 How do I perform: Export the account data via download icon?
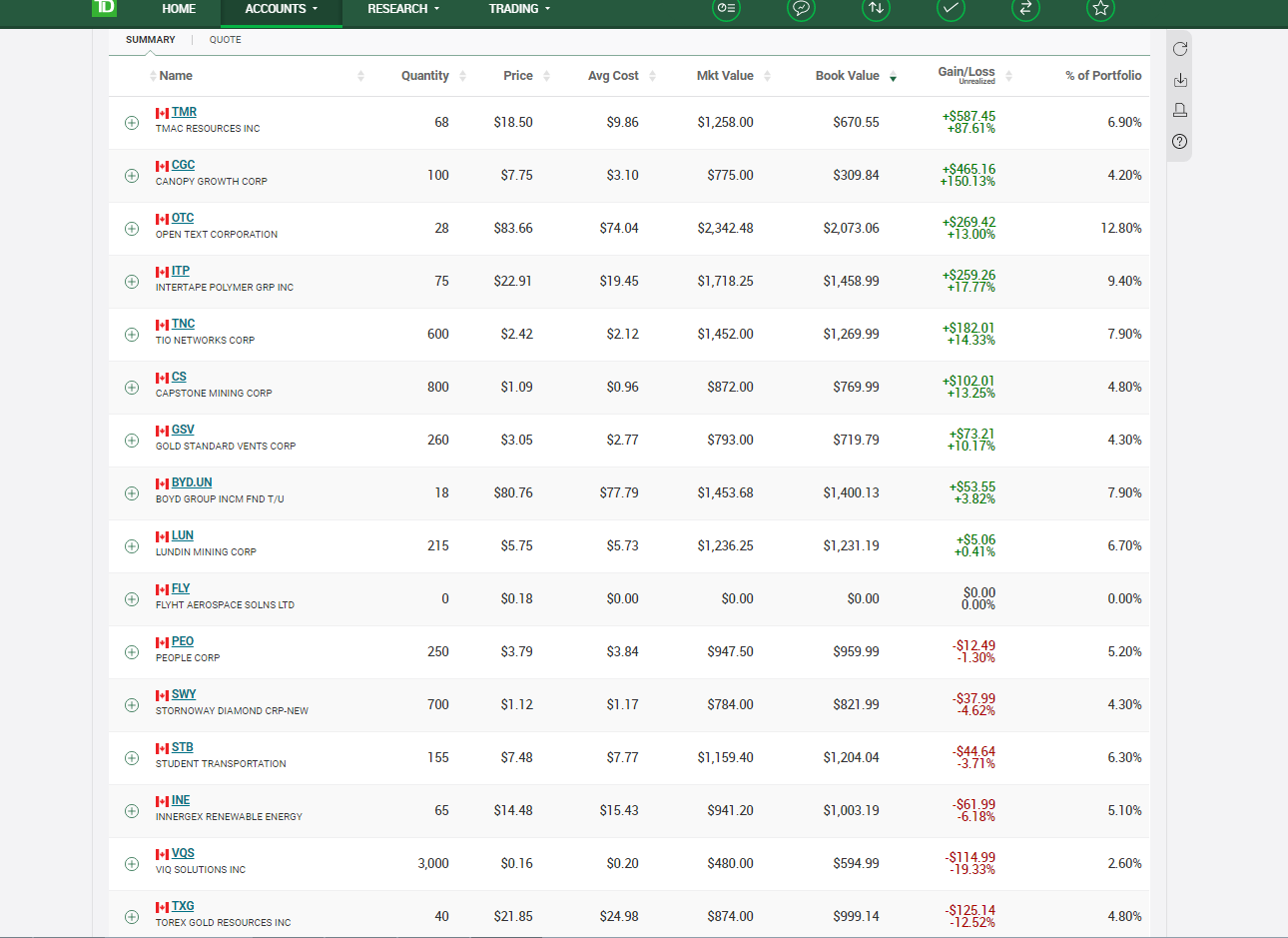(x=1179, y=79)
